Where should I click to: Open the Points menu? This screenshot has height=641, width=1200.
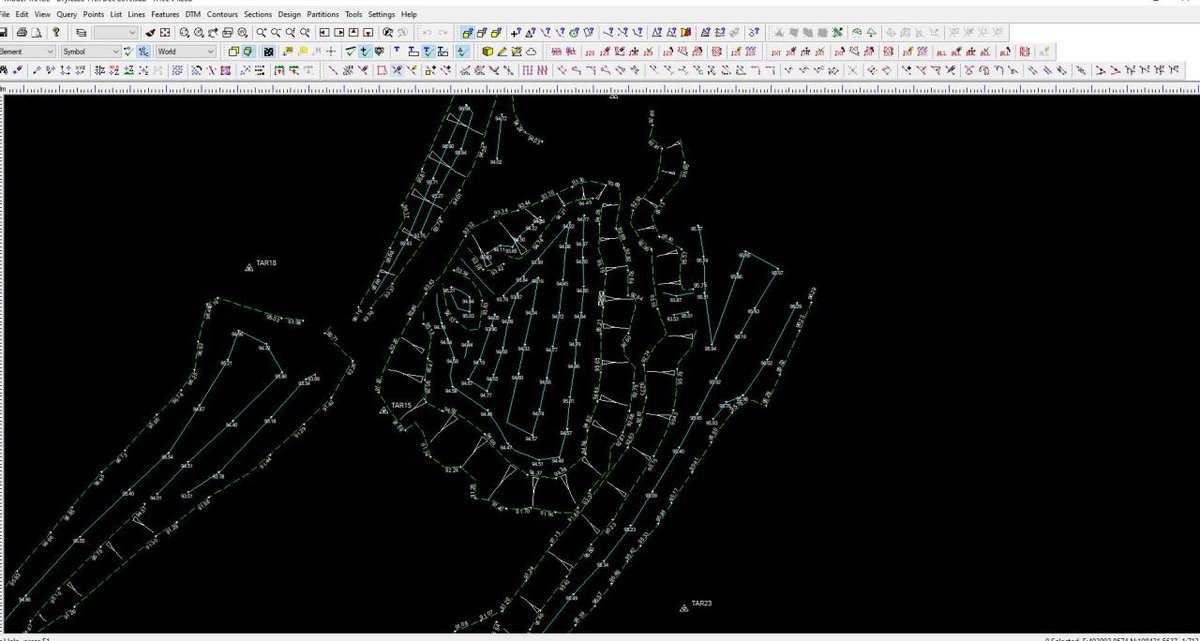[x=93, y=16]
